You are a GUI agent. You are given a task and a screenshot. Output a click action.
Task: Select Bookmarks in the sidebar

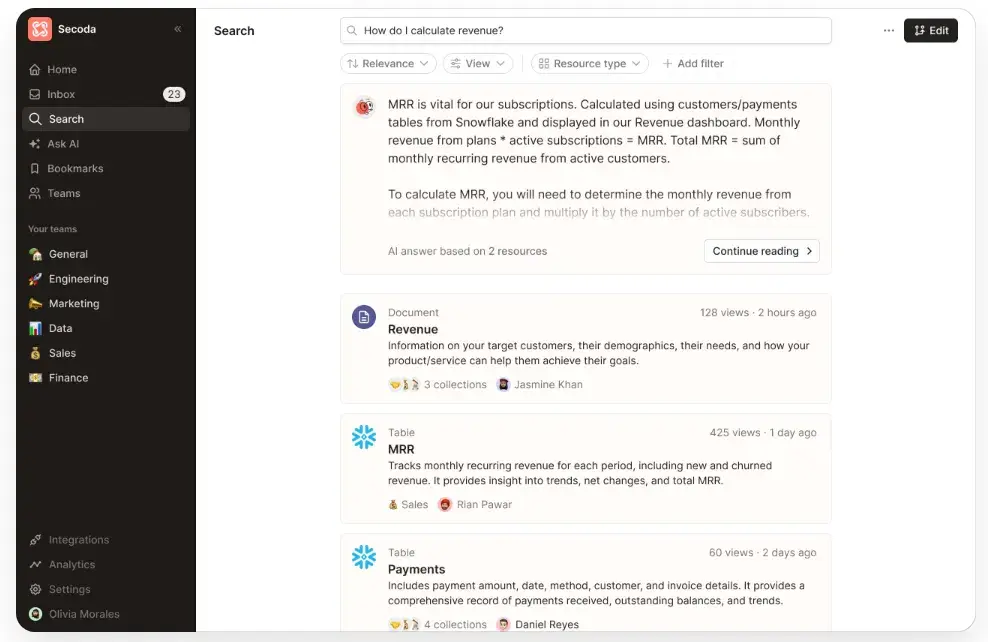click(75, 169)
